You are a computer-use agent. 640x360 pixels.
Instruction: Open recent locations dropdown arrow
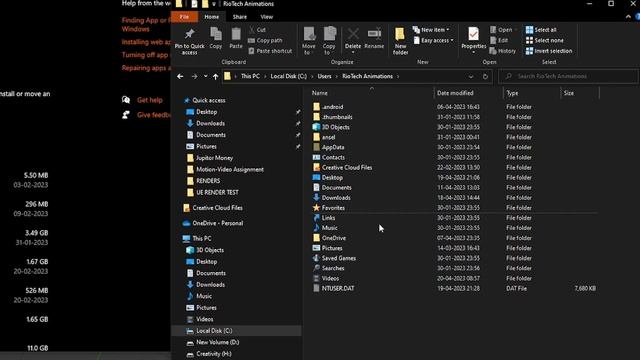pos(205,76)
